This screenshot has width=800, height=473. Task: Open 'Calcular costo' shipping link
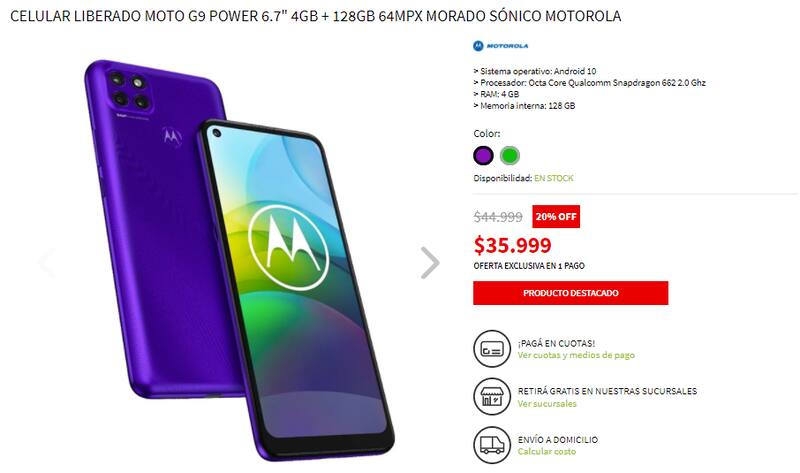(546, 452)
